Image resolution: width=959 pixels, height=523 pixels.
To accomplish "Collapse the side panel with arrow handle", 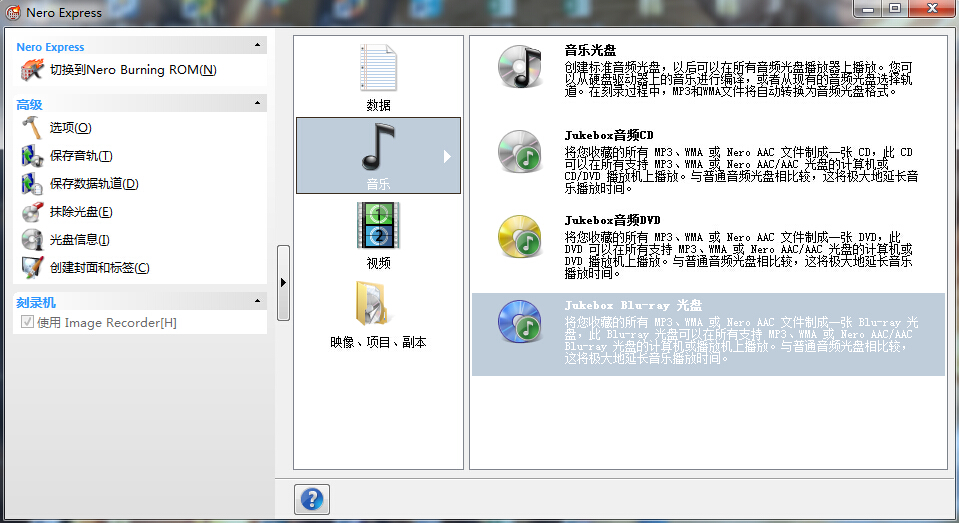I will [x=283, y=283].
